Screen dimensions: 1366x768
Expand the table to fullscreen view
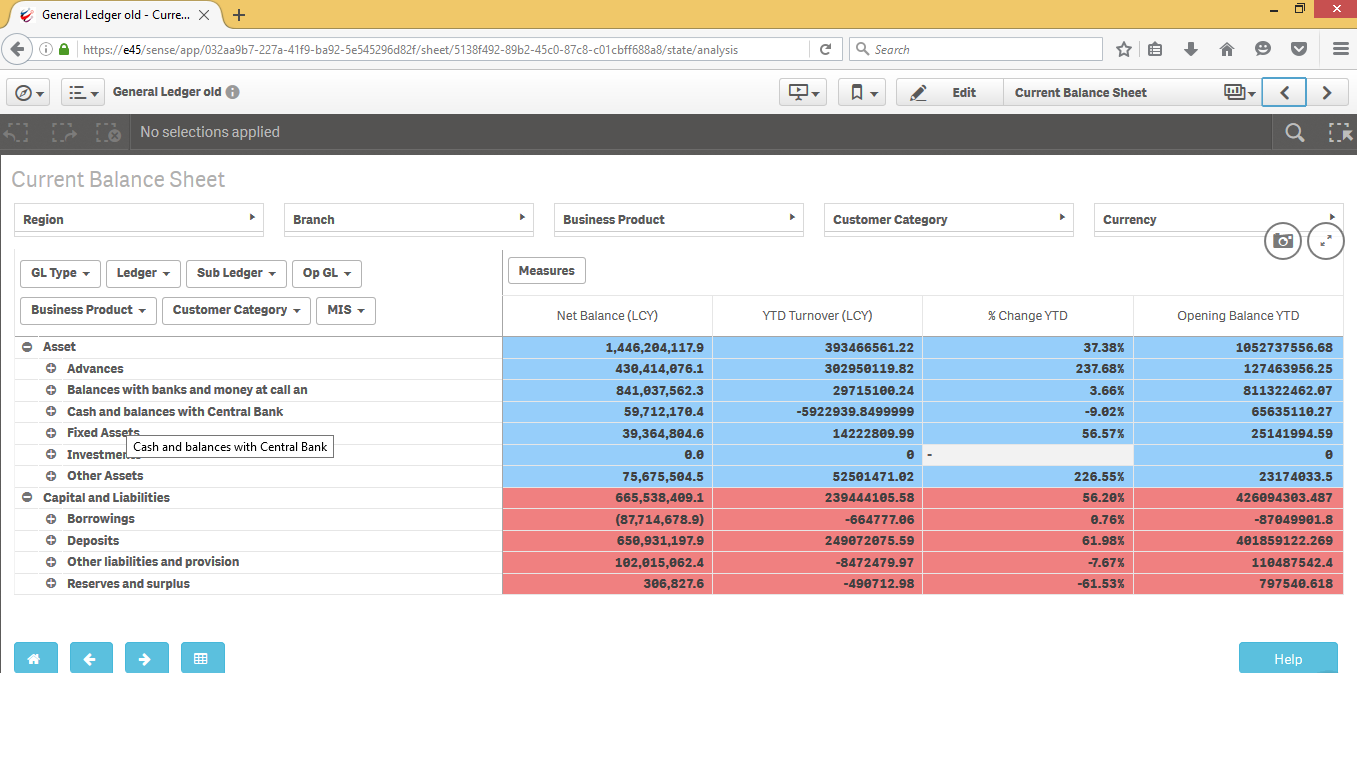pyautogui.click(x=1325, y=241)
